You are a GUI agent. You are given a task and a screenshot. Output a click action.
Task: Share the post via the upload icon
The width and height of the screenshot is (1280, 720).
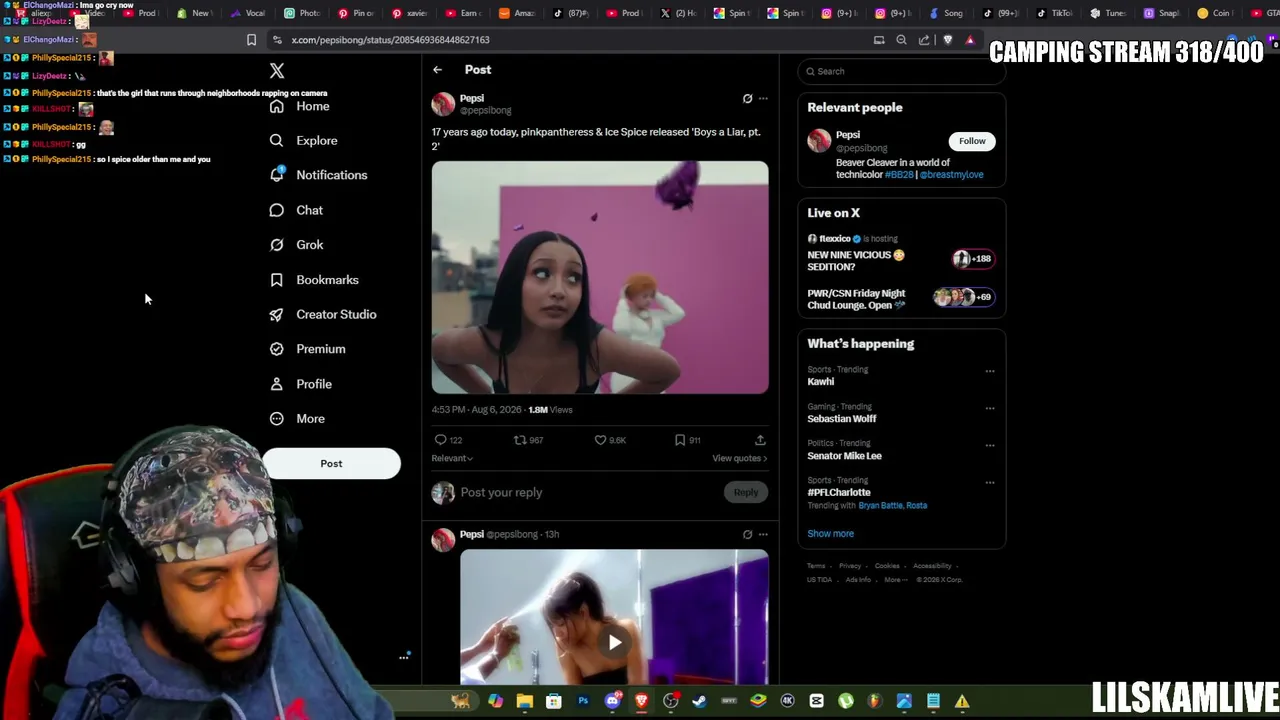[x=760, y=440]
